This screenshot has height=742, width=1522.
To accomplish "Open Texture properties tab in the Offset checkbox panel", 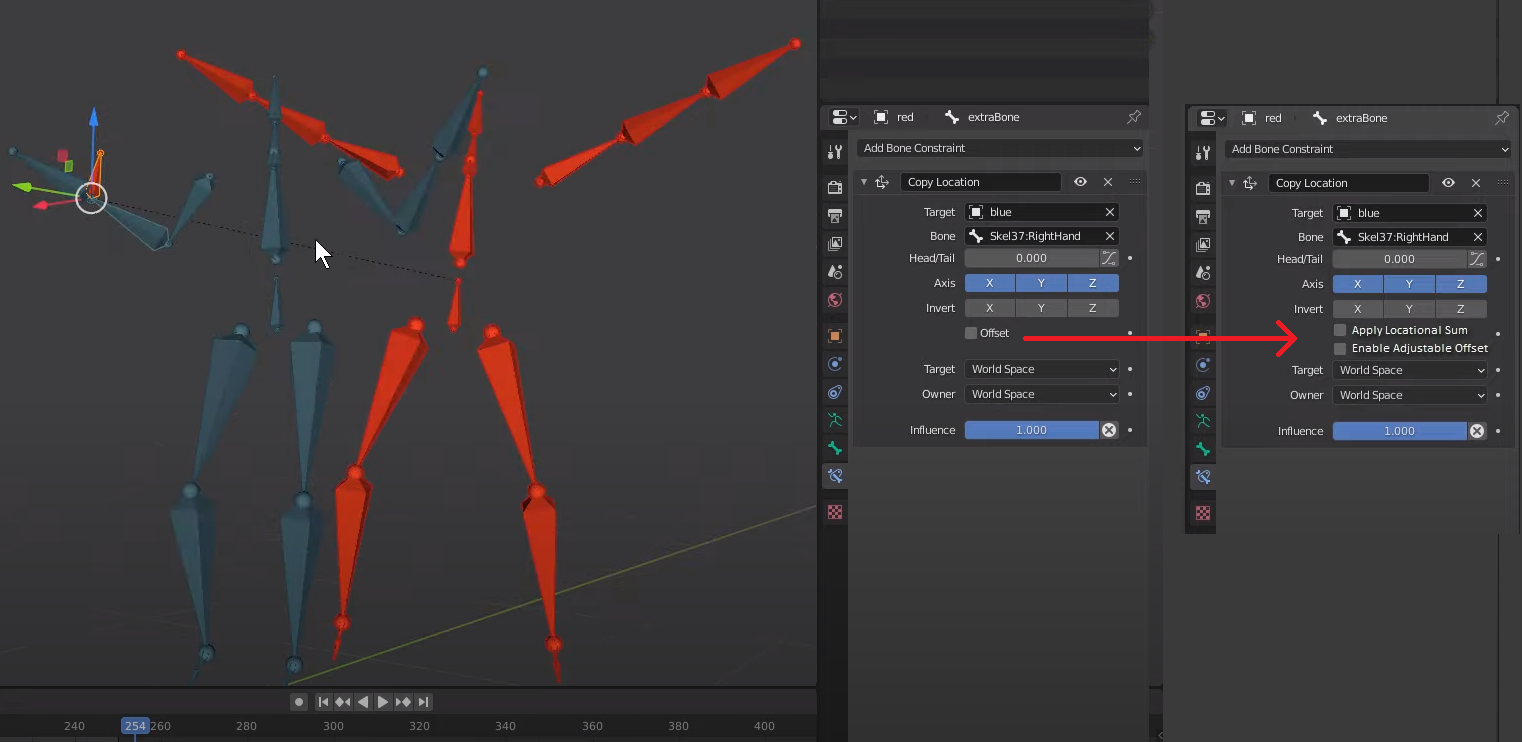I will click(x=835, y=512).
